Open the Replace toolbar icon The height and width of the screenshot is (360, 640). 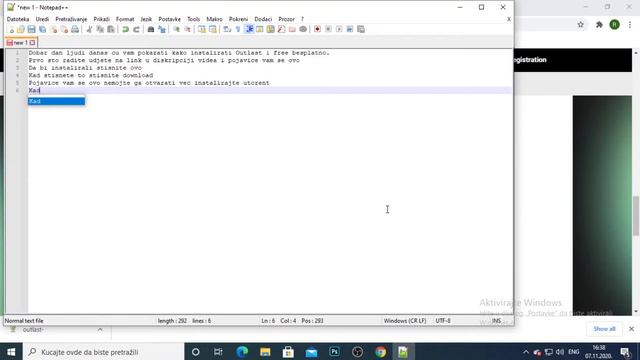click(x=162, y=29)
